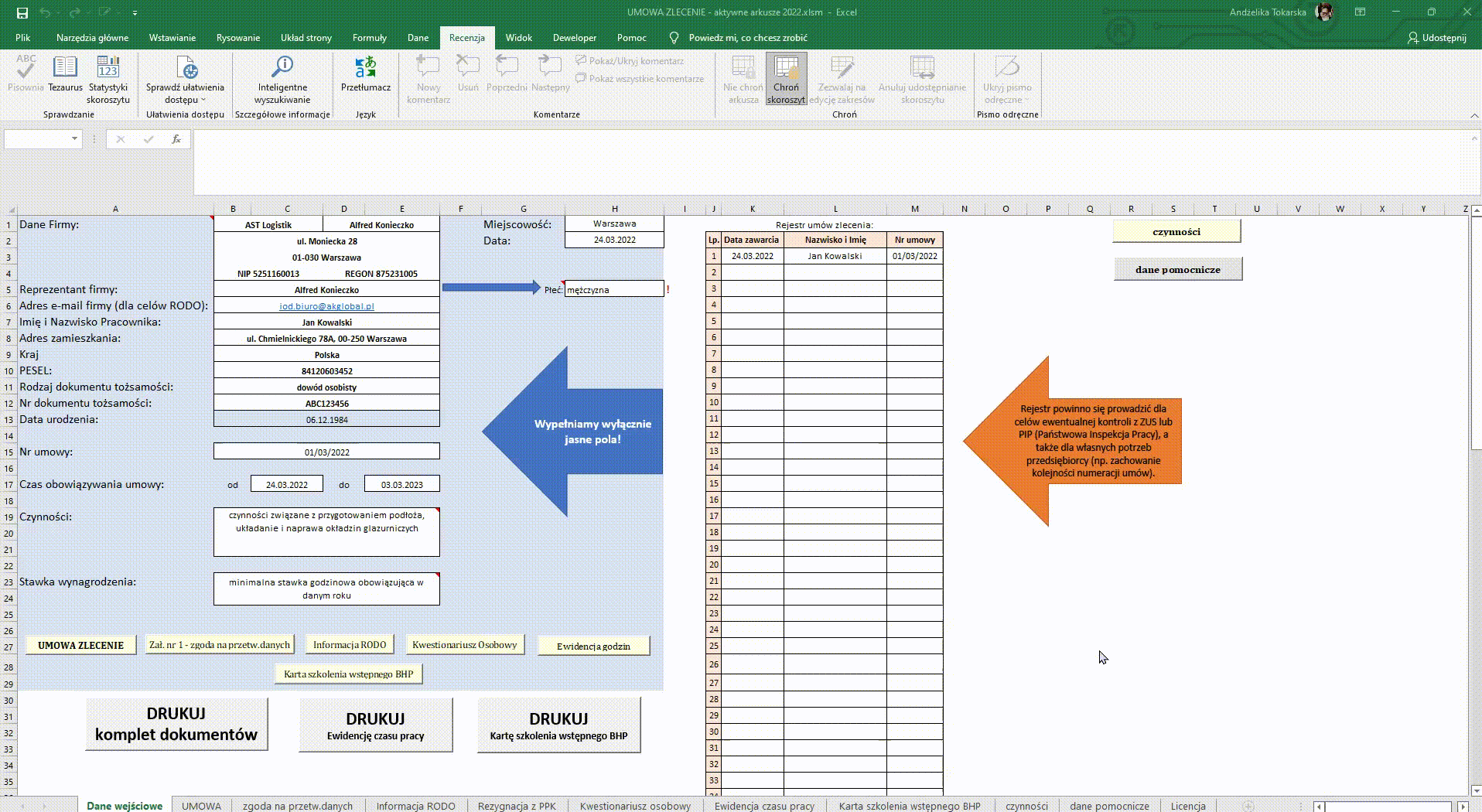Click the Udostępnij share button
1482x812 pixels.
tap(1437, 37)
